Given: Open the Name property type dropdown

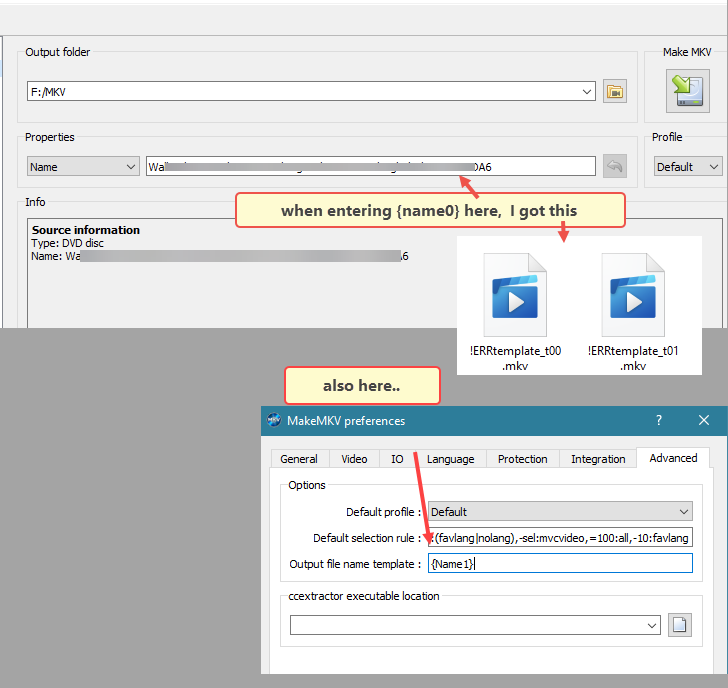Looking at the screenshot, I should pos(83,166).
